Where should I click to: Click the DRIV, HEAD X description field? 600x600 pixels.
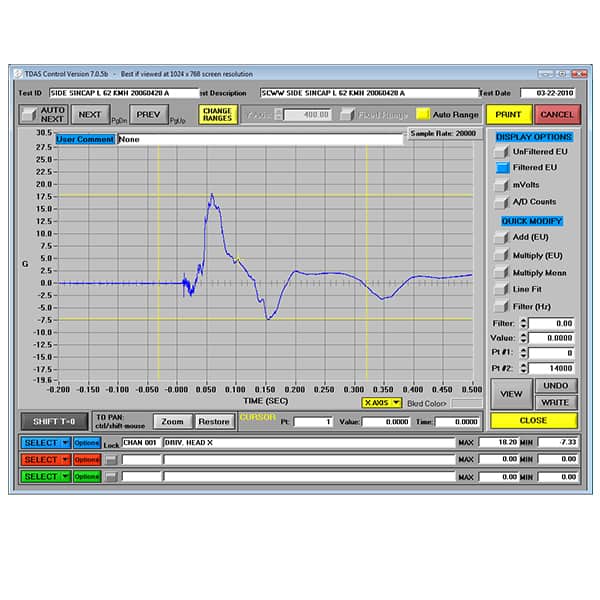point(308,443)
